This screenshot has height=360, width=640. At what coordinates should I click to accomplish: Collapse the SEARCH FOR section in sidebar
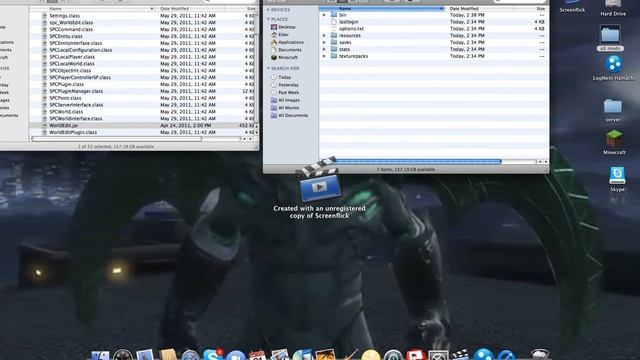[x=268, y=68]
